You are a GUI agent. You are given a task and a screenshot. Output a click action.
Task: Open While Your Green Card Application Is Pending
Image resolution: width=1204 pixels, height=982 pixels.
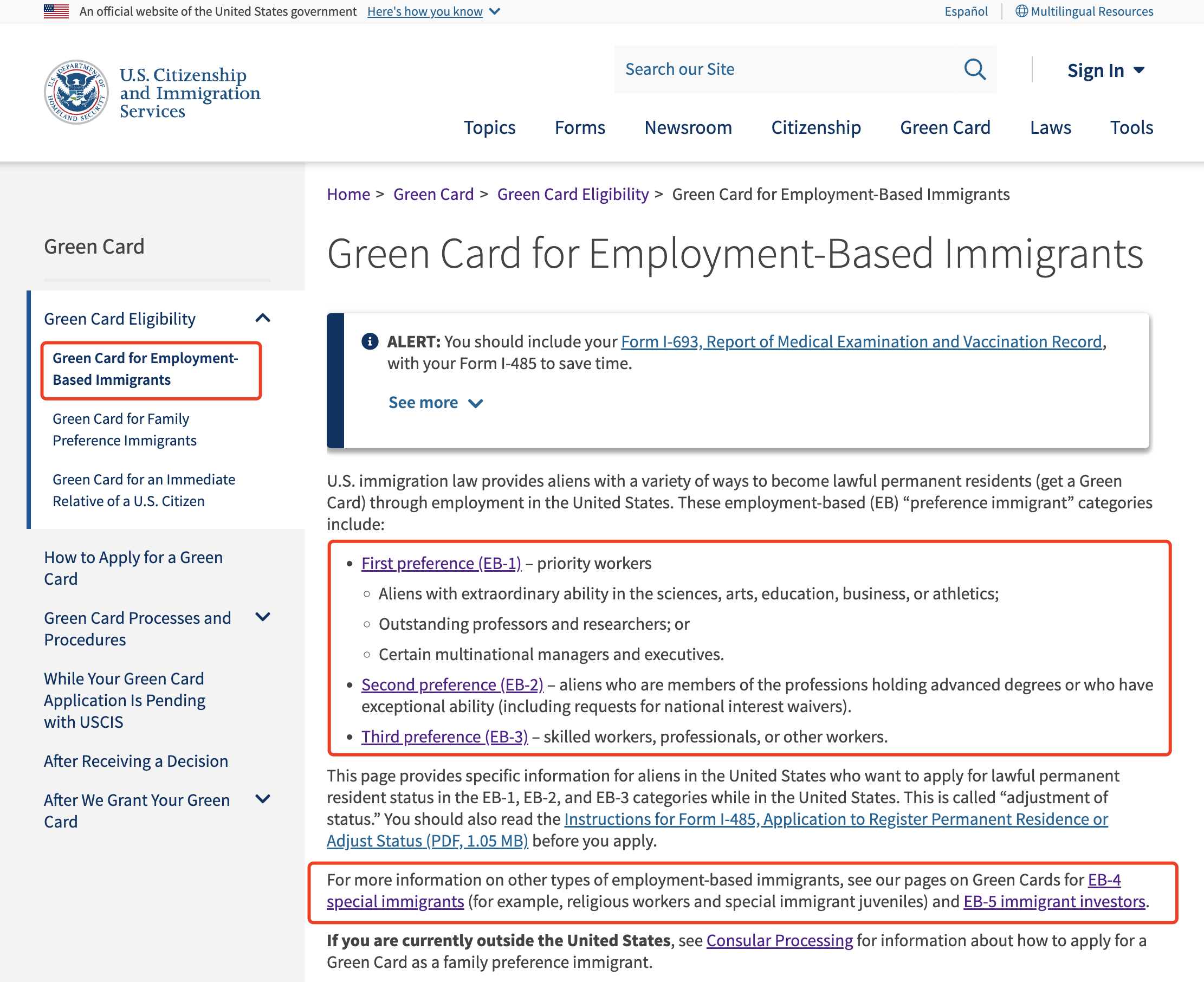pyautogui.click(x=125, y=700)
